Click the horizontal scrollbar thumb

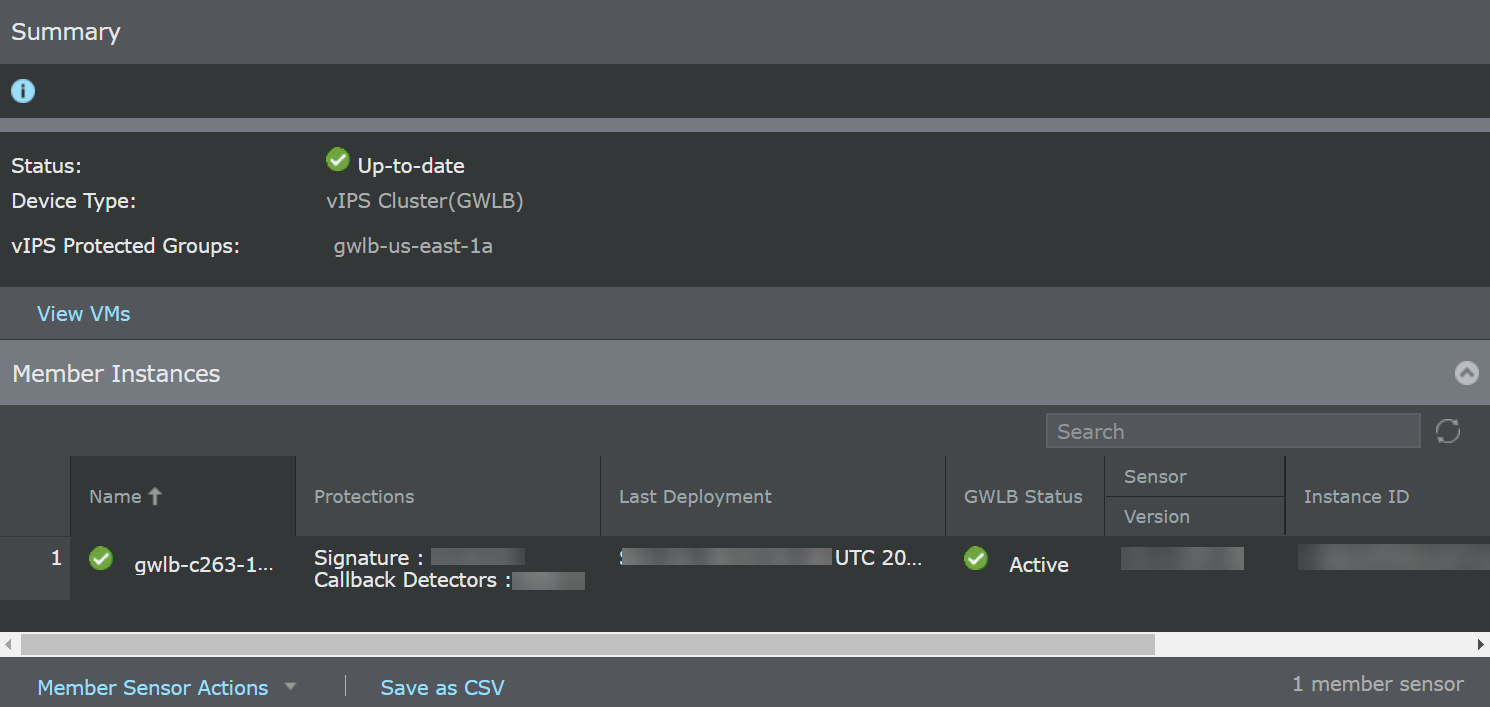tap(588, 644)
